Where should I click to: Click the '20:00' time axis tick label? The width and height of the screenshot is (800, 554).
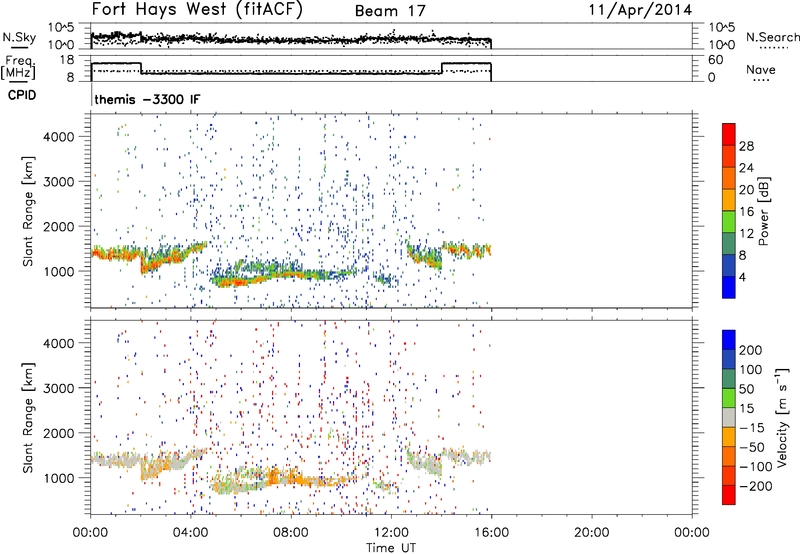[x=591, y=533]
